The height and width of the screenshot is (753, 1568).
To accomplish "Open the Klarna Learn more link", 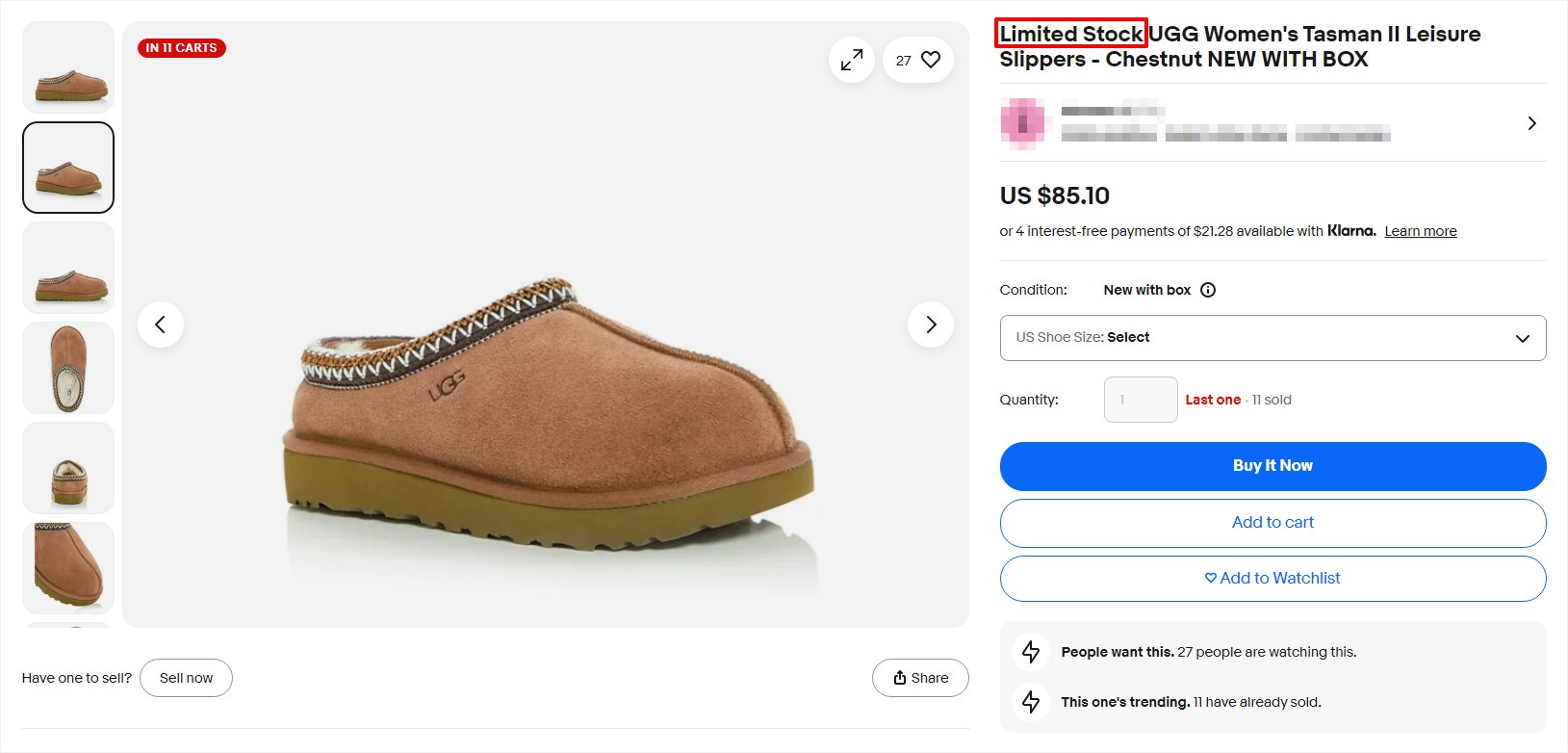I will [x=1420, y=231].
